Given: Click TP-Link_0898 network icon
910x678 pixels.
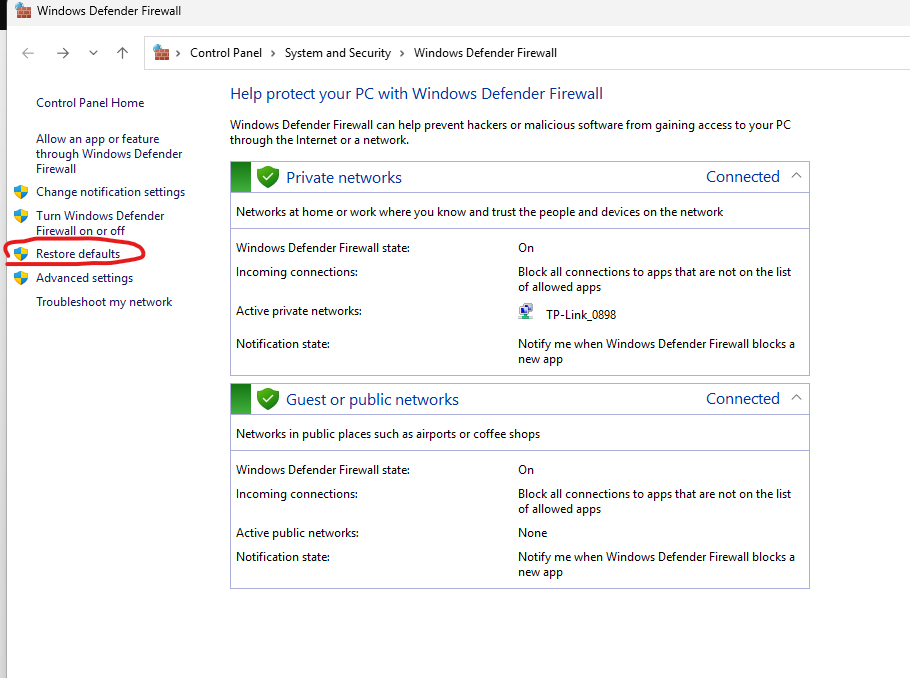Looking at the screenshot, I should tap(526, 312).
